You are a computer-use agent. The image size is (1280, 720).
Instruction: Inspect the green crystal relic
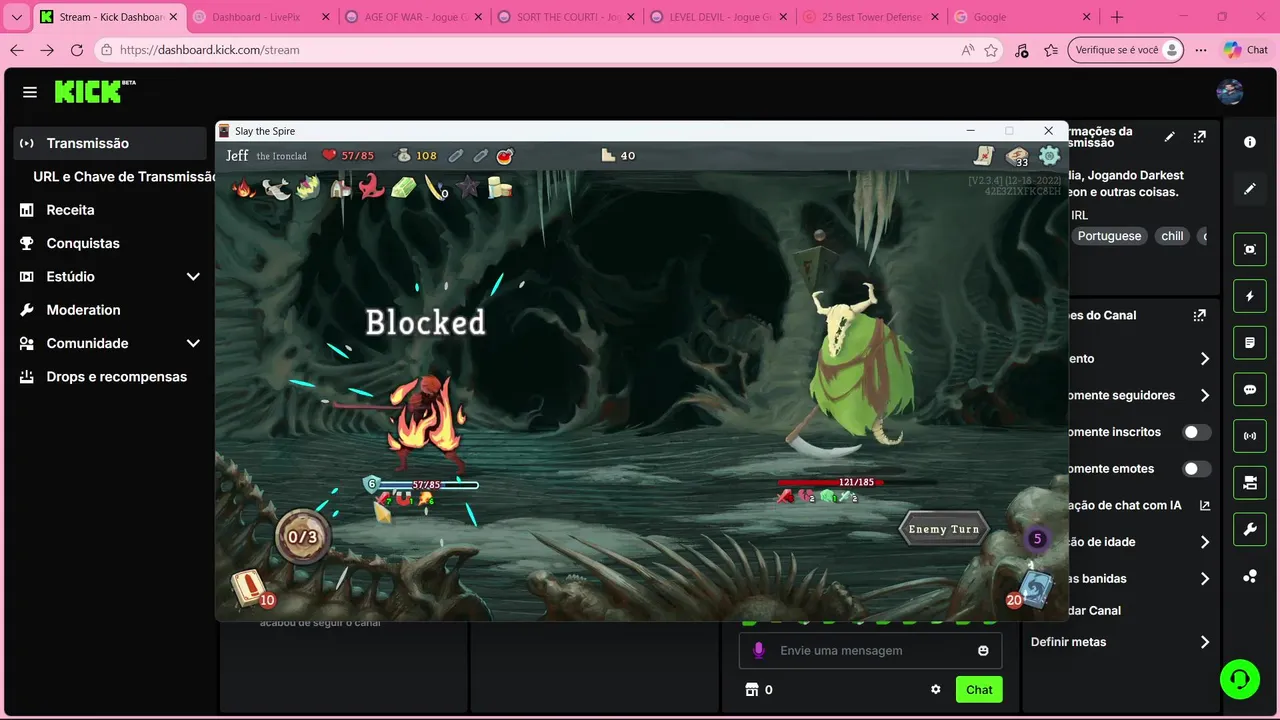(403, 188)
